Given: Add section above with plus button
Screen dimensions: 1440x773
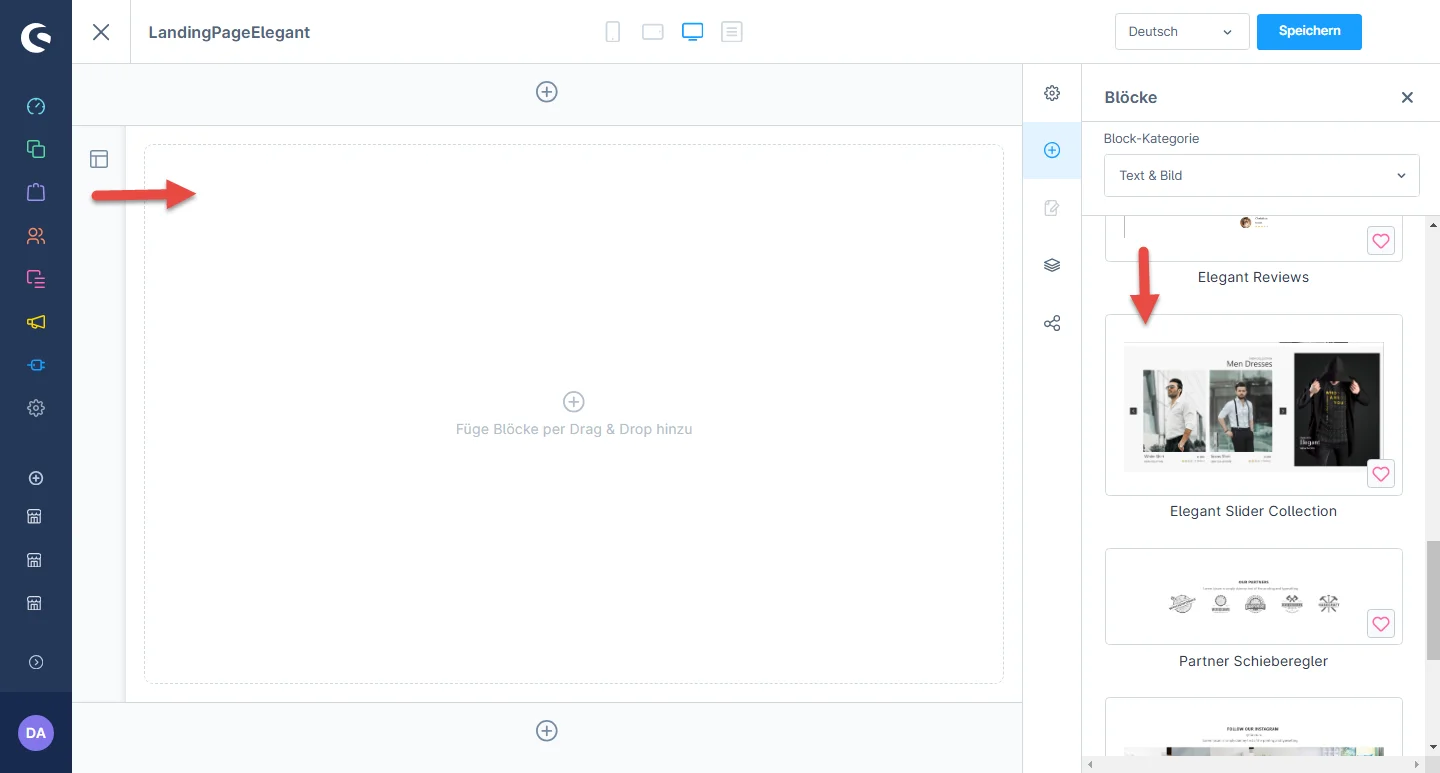Looking at the screenshot, I should 547,92.
